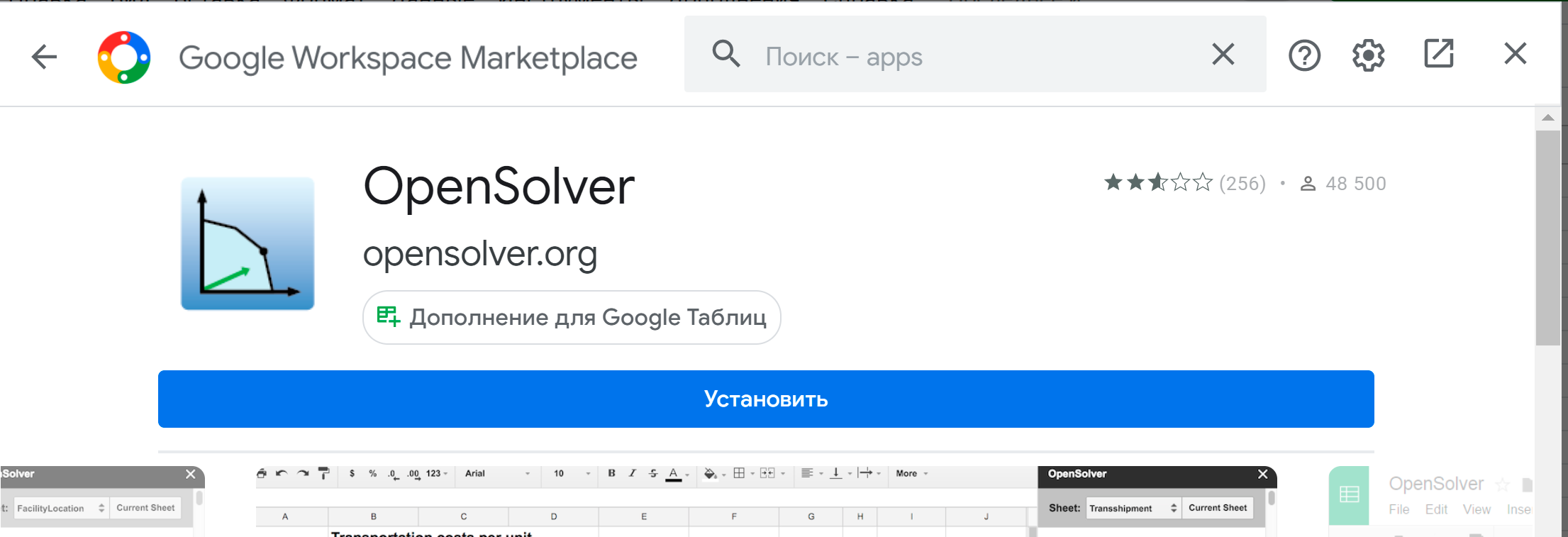Click the scrollbar up arrow
1568x537 pixels.
coord(1548,118)
